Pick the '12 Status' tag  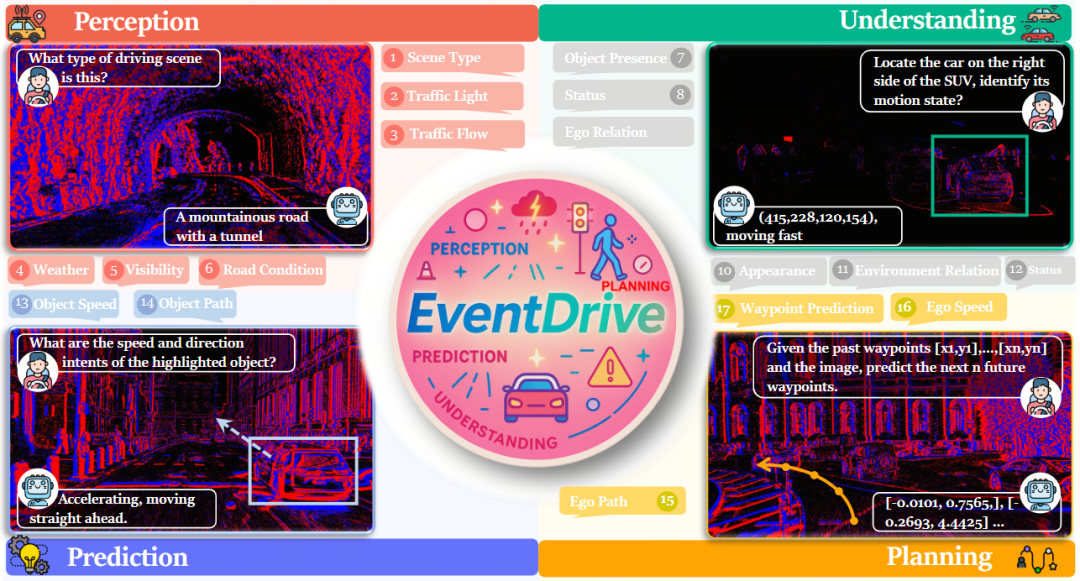(x=1038, y=270)
